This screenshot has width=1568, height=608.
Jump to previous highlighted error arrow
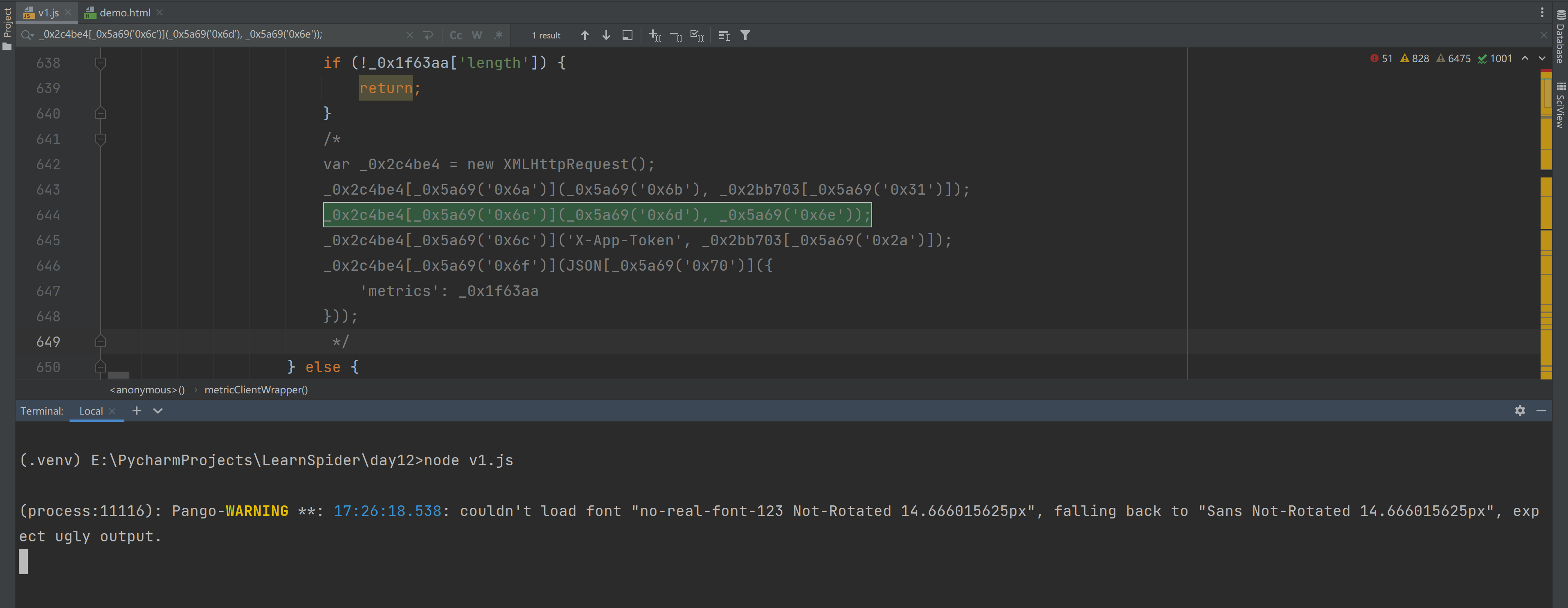[x=1525, y=58]
